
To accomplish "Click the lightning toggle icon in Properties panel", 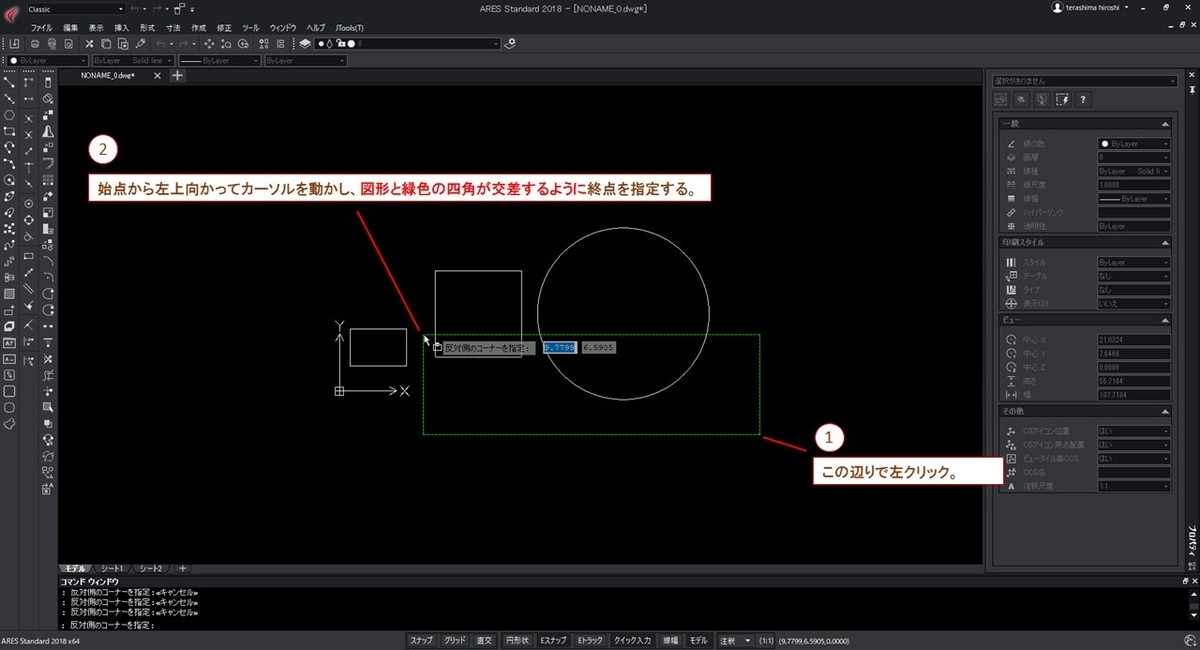I will click(x=1062, y=99).
